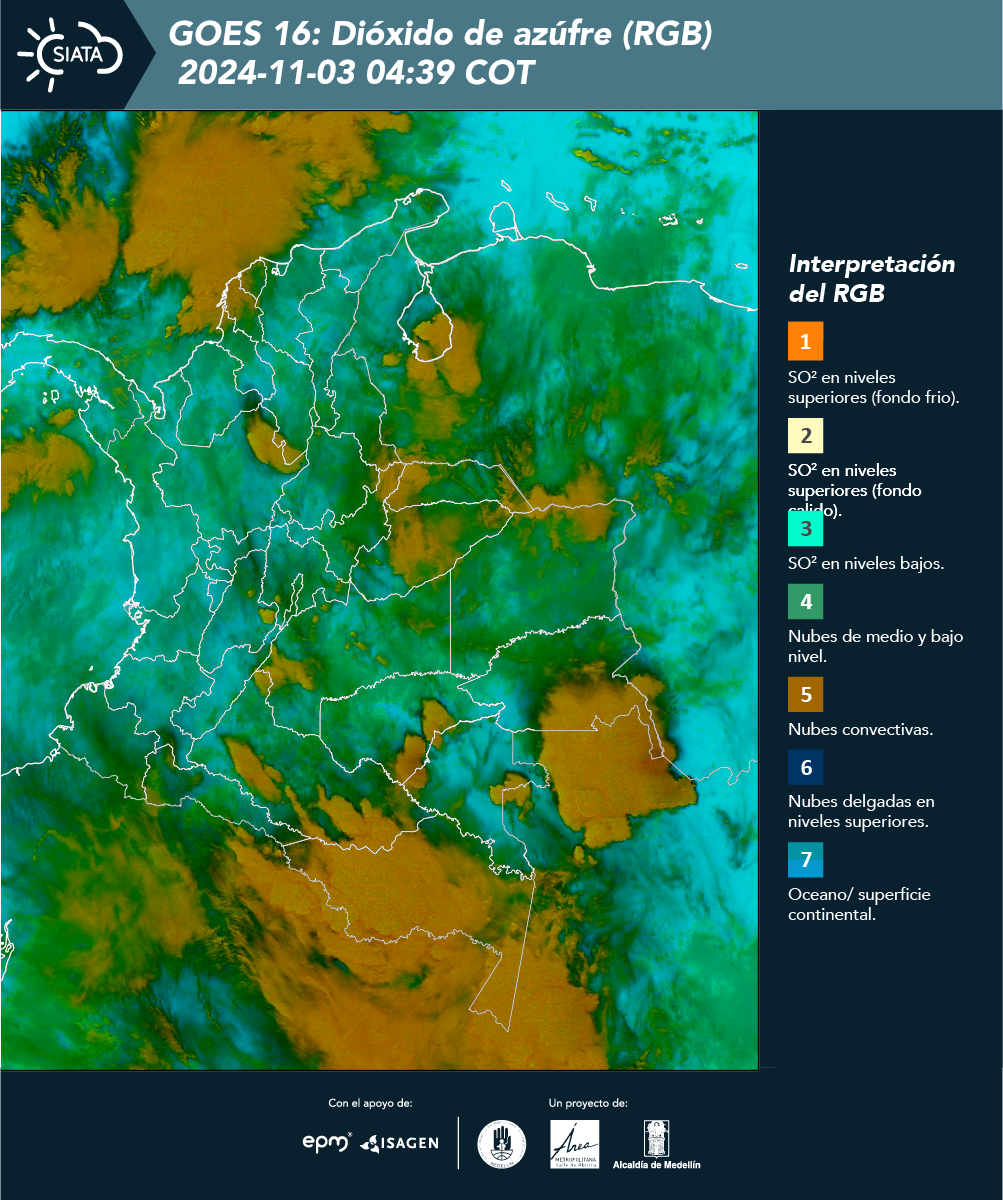
Task: Select orange legend swatch number 1
Action: point(805,341)
